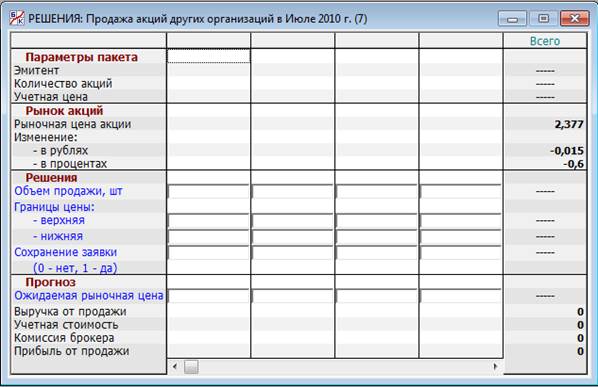Click нижняя price limit input in fourth column
The width and height of the screenshot is (598, 387).
[x=460, y=237]
